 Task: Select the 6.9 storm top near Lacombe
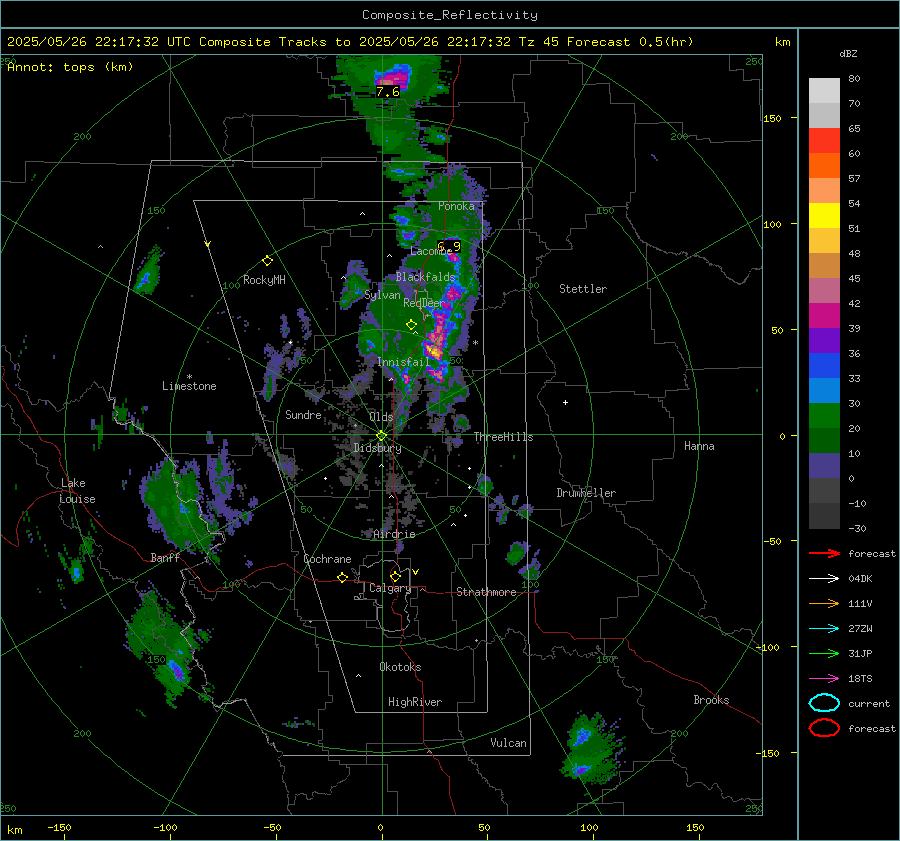[449, 246]
